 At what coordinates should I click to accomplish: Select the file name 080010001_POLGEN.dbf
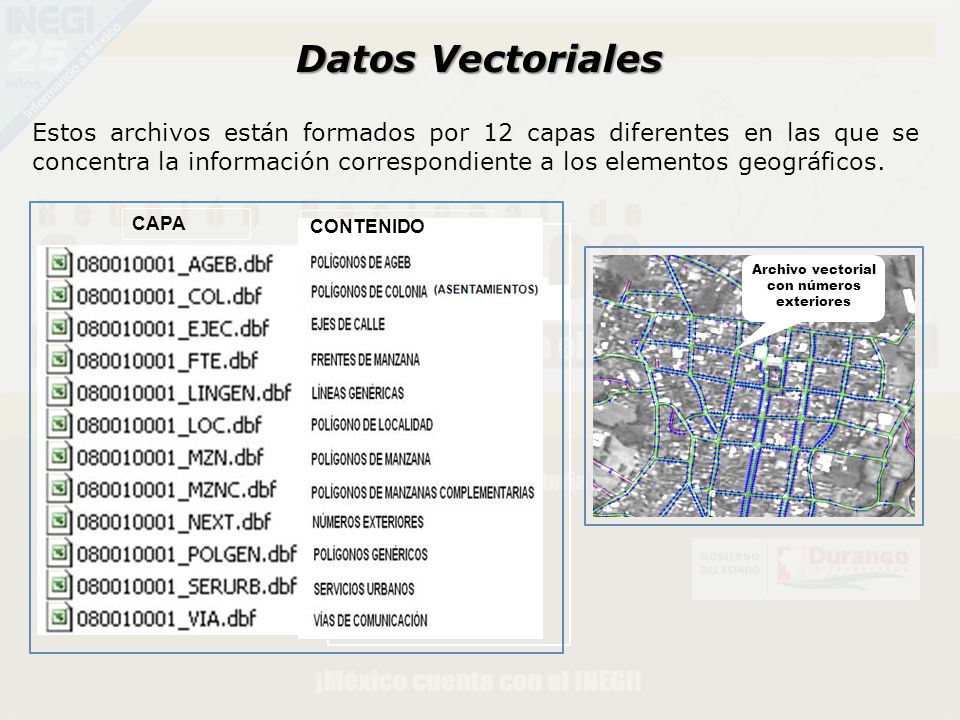187,555
